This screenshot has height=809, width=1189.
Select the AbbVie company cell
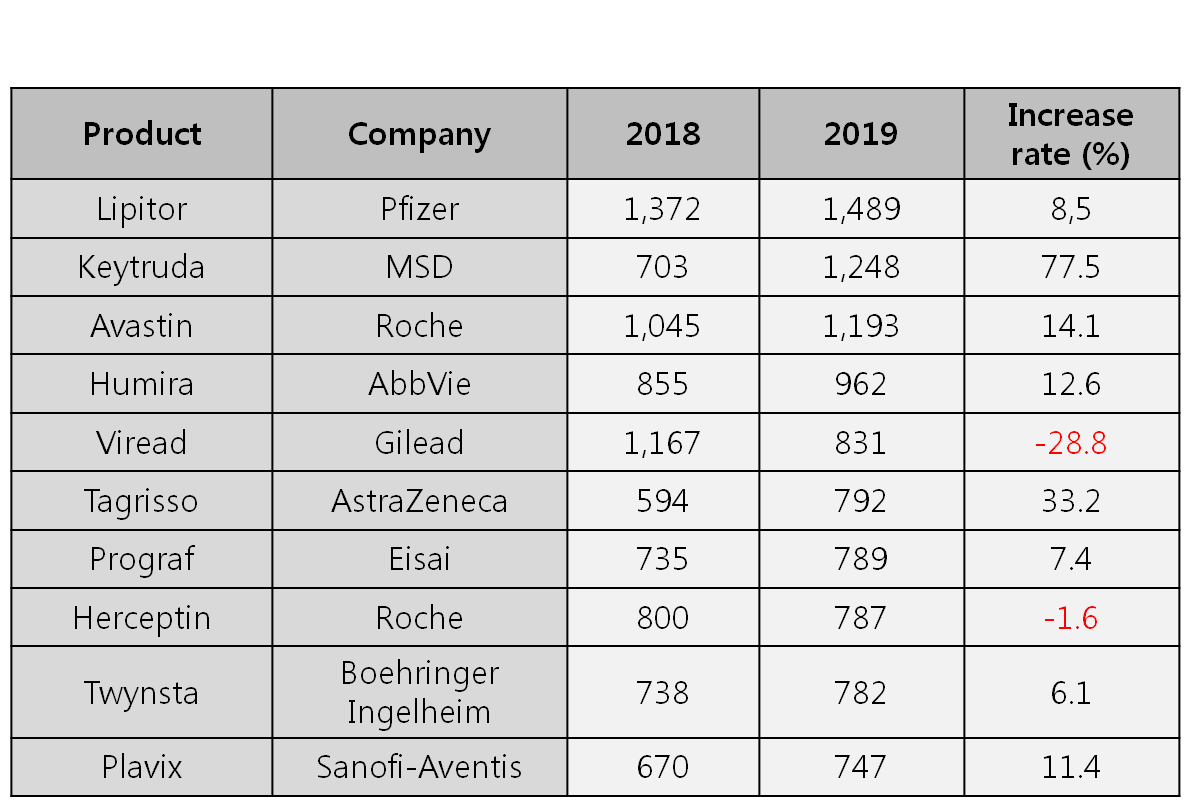pyautogui.click(x=419, y=384)
